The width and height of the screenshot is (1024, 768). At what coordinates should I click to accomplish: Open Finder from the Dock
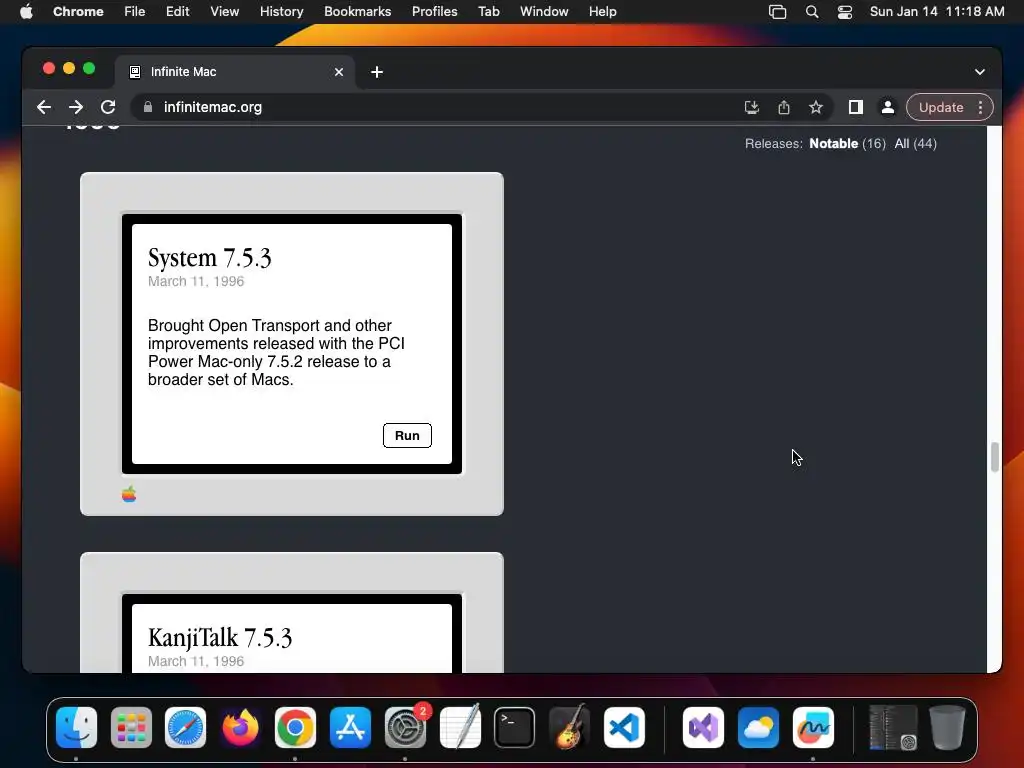pos(76,728)
